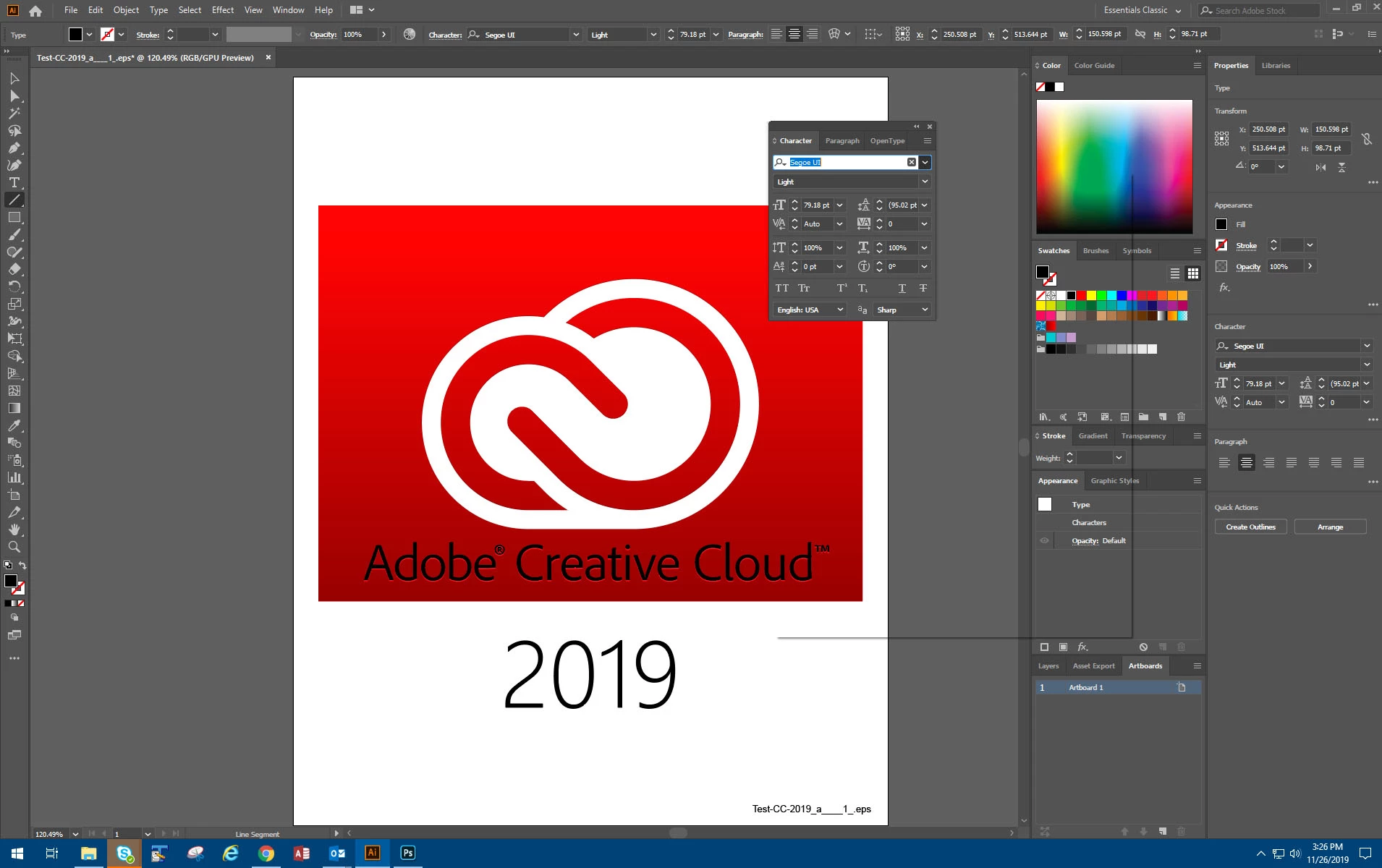The image size is (1382, 868).
Task: Select the Hand tool
Action: tap(14, 529)
